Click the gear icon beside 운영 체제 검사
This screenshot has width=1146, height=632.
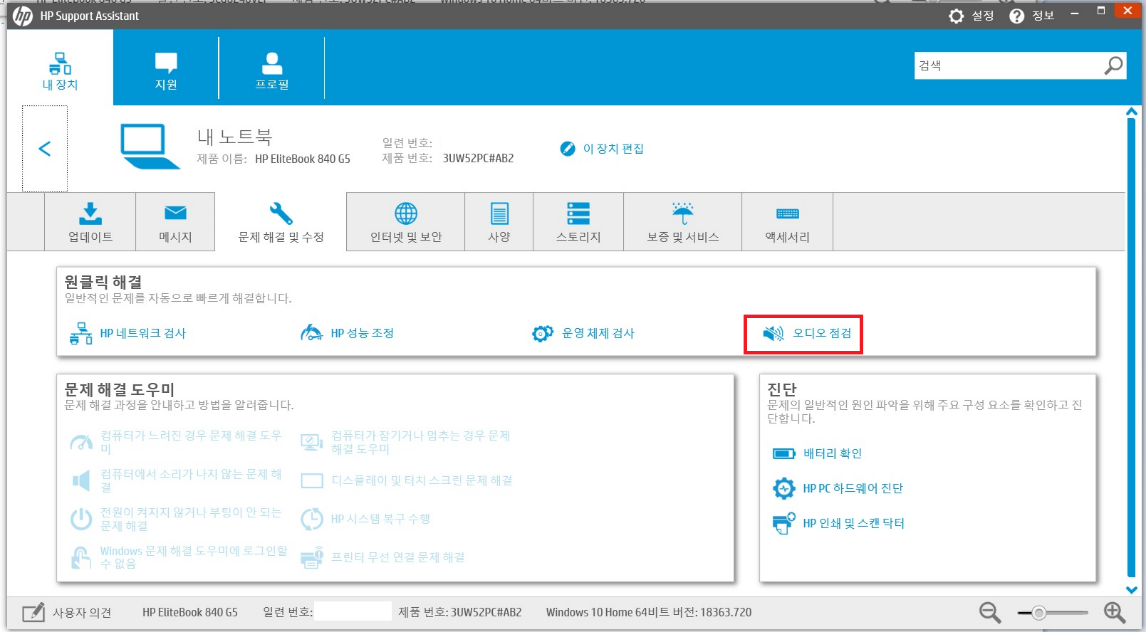[542, 334]
